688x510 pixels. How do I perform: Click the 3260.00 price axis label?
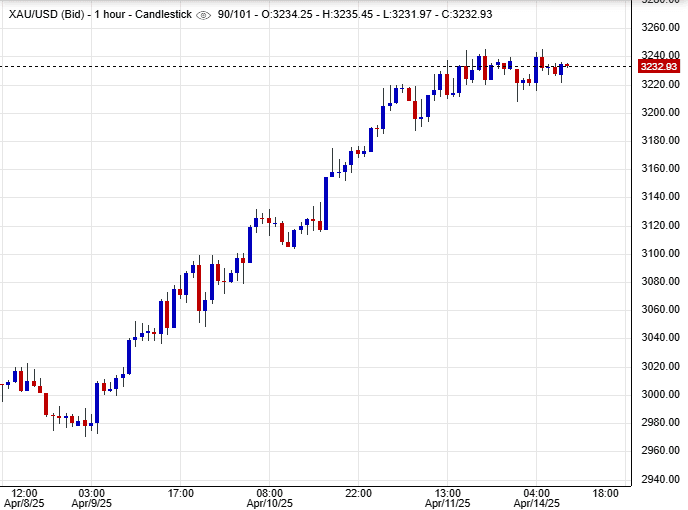point(660,27)
